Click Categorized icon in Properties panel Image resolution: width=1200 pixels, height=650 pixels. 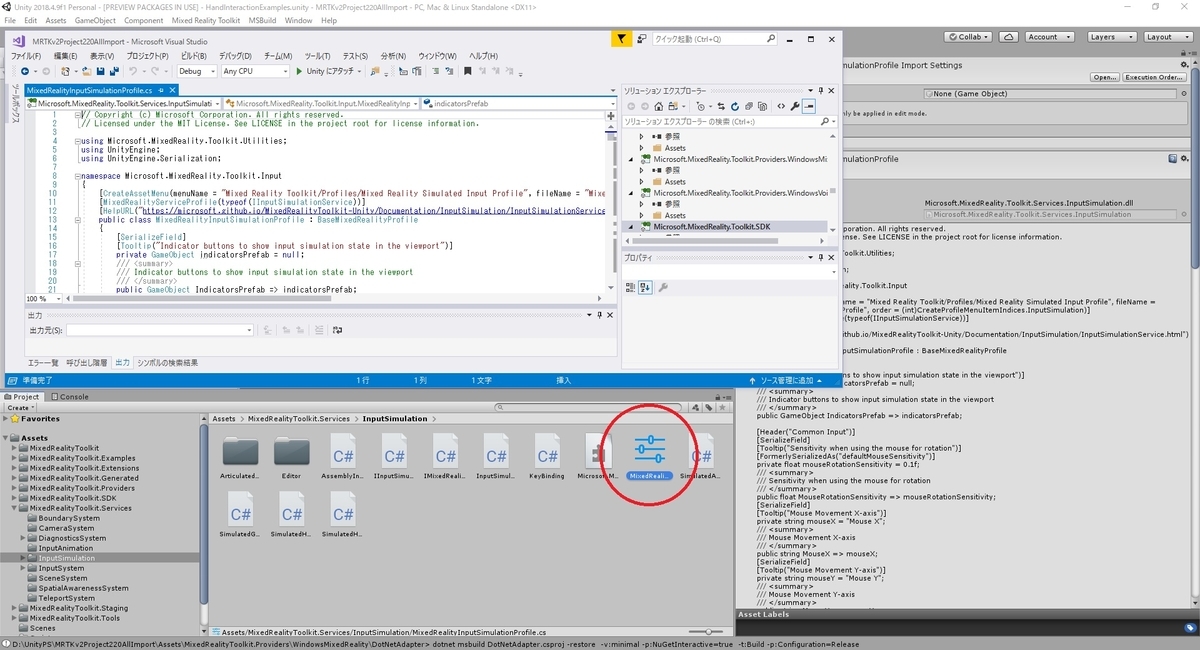(x=631, y=288)
